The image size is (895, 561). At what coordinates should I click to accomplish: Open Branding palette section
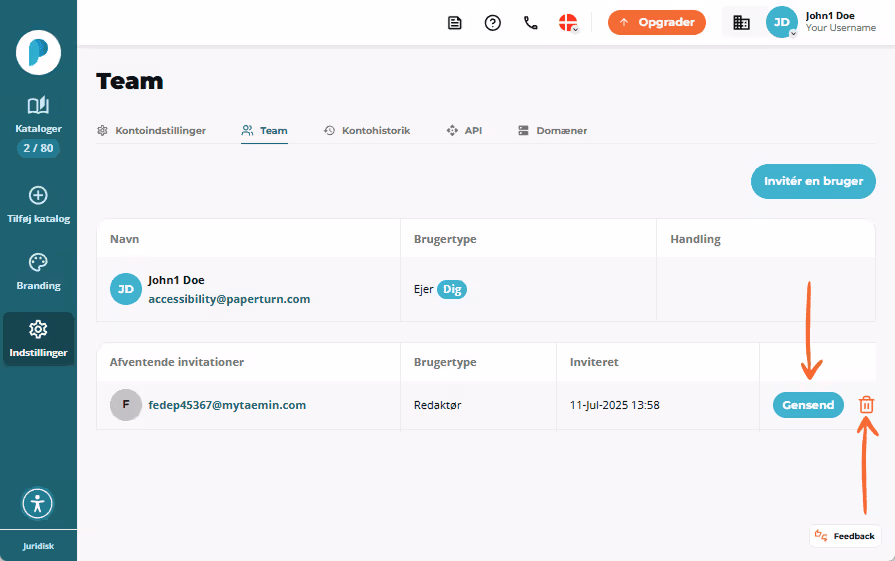38,272
